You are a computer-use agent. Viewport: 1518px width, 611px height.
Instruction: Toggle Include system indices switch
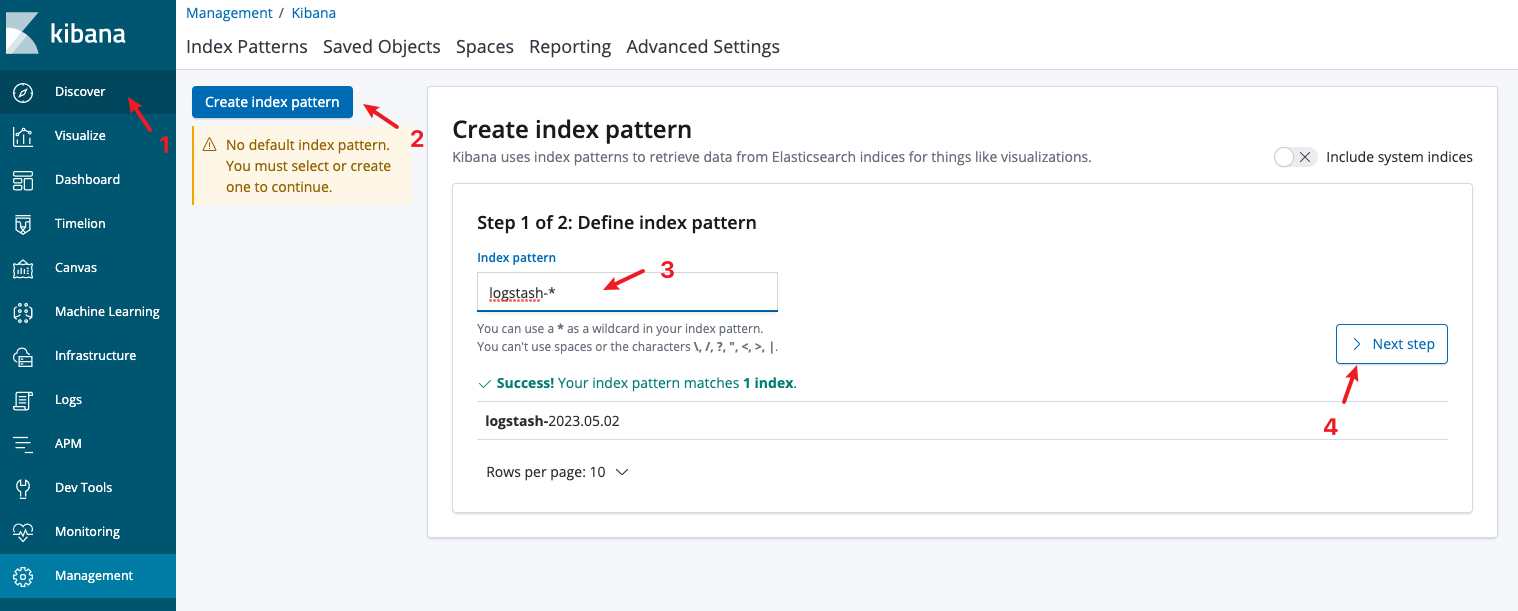1295,157
